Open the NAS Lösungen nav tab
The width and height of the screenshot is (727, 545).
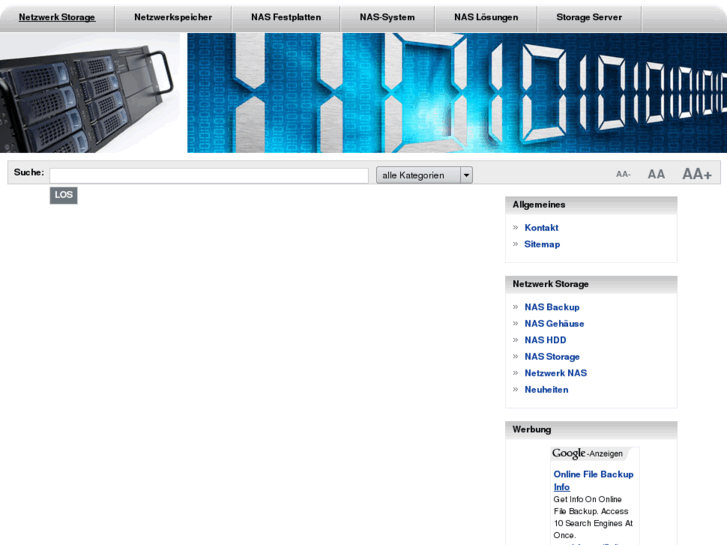[486, 18]
